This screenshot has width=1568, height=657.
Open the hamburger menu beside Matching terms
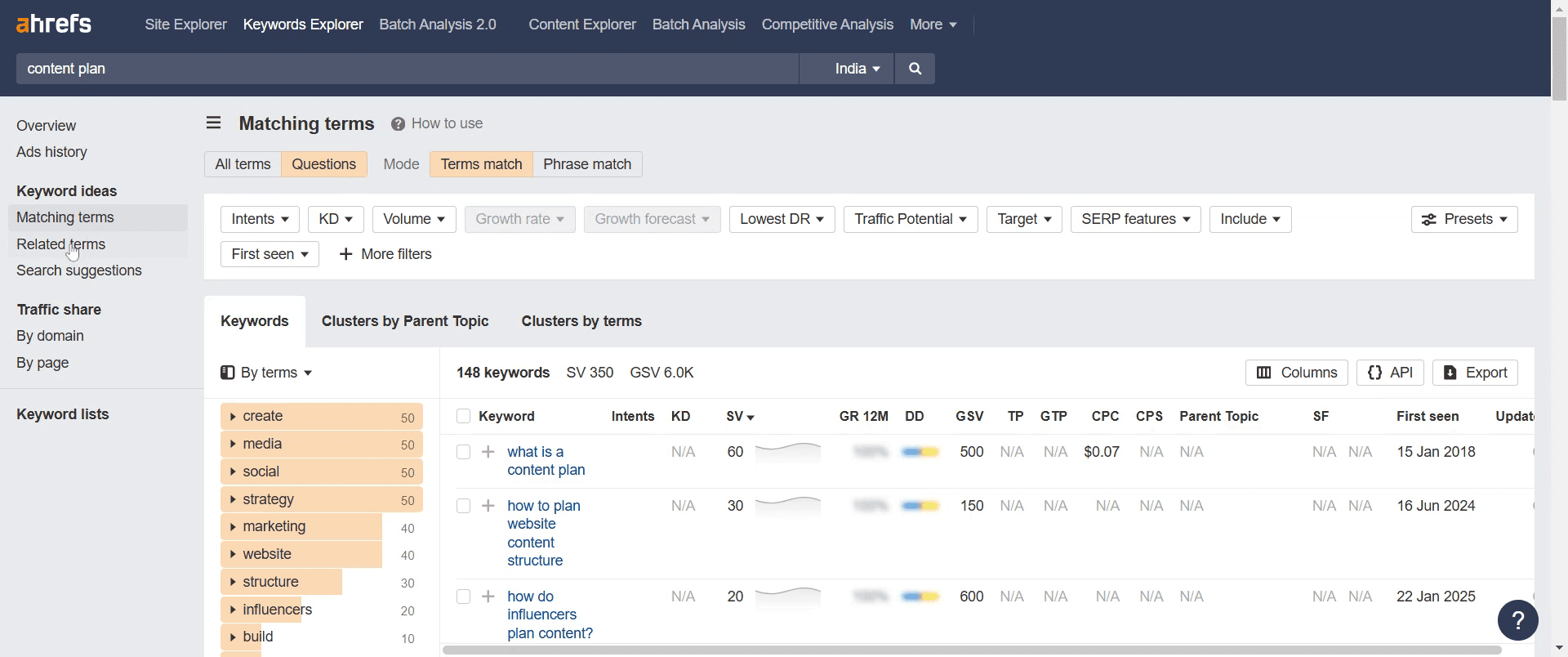(214, 123)
